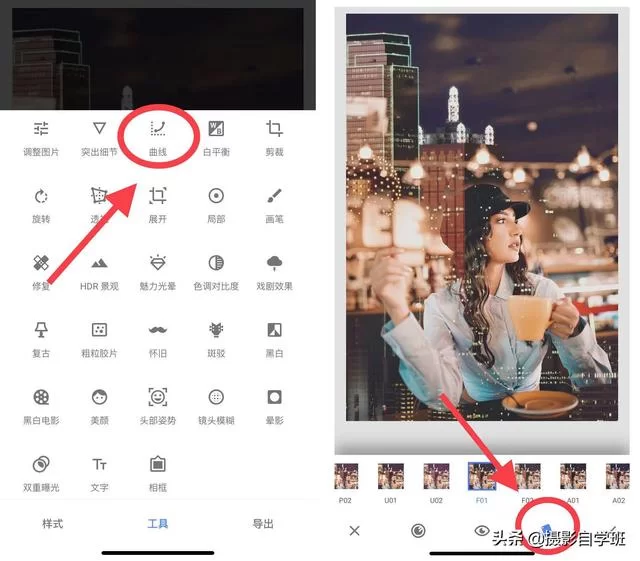Choose the Healing (修复) tool
The width and height of the screenshot is (640, 561).
click(x=41, y=270)
